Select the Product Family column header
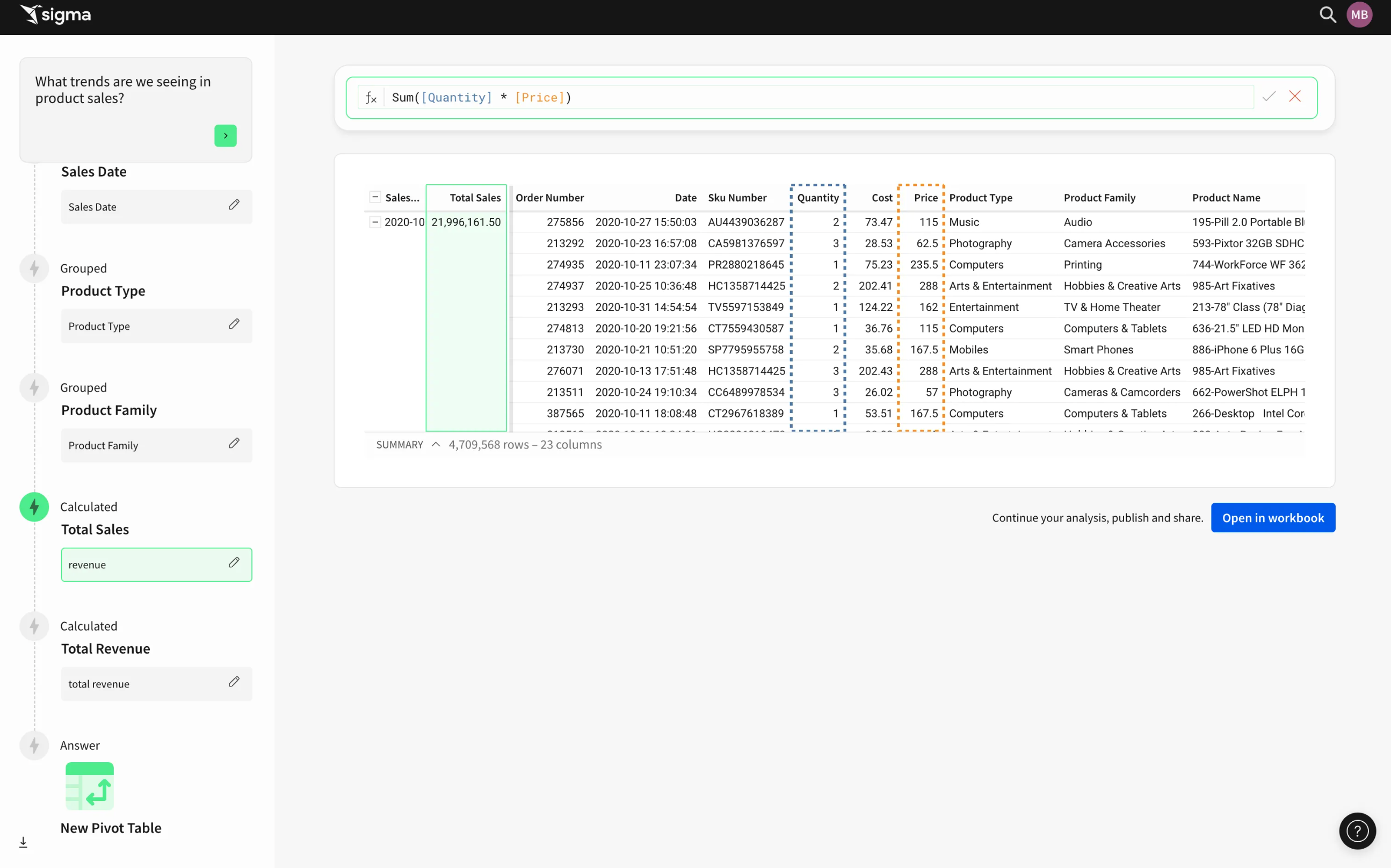 pyautogui.click(x=1099, y=198)
